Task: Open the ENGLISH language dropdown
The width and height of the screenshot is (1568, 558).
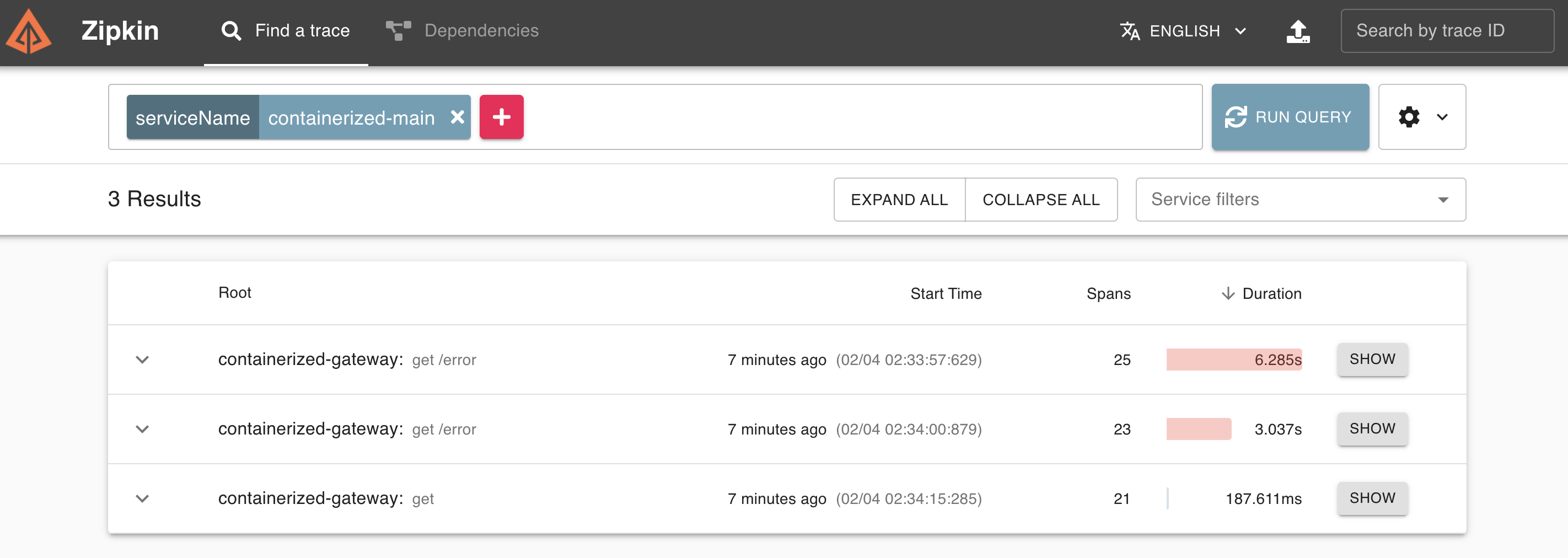Action: (x=1184, y=31)
